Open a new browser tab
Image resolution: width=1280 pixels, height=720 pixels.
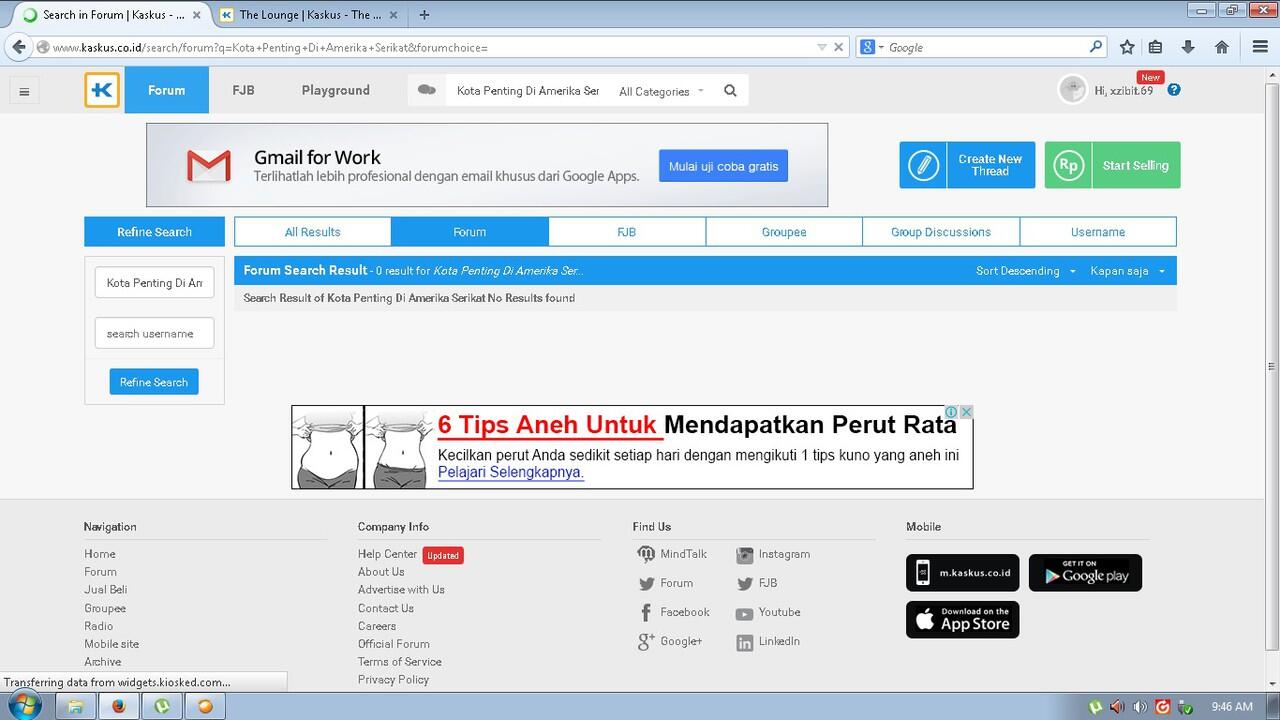tap(424, 14)
